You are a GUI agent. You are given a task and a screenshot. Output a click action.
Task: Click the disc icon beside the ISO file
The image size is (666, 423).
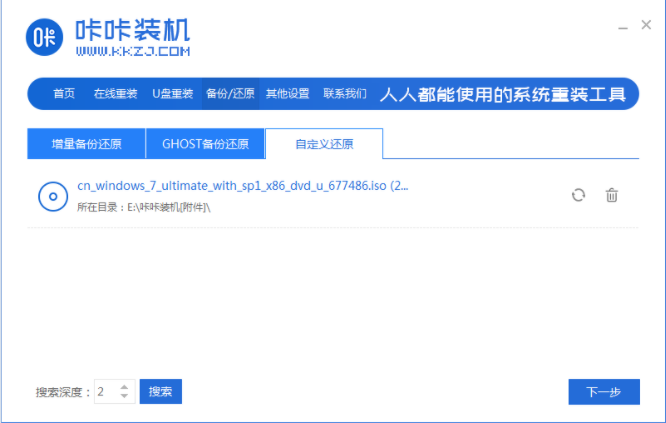tap(52, 196)
